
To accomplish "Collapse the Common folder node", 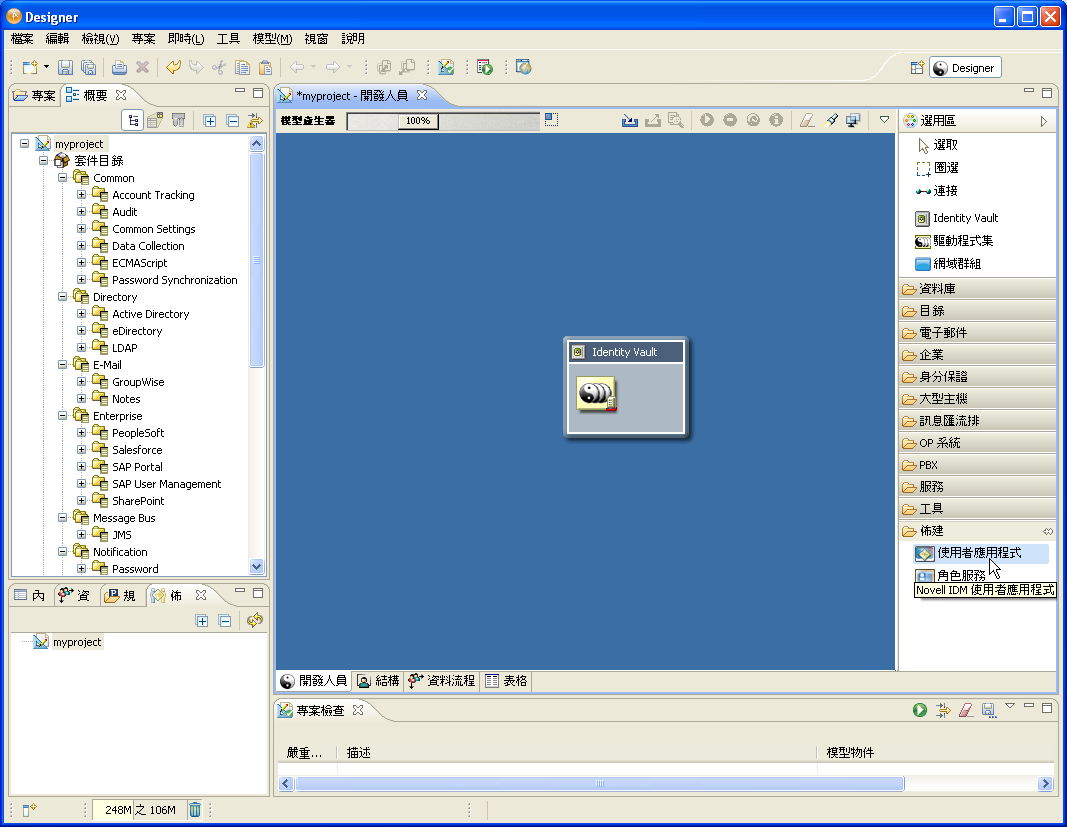I will point(63,178).
